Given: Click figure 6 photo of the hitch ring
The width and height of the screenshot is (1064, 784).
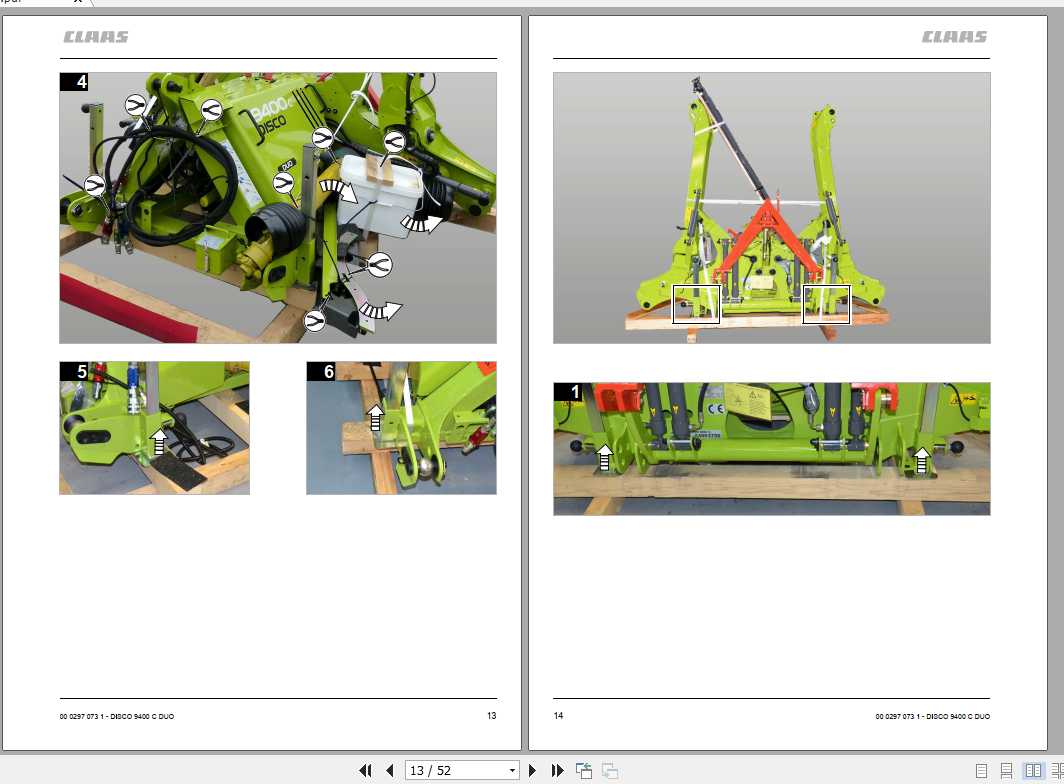Looking at the screenshot, I should (x=400, y=428).
